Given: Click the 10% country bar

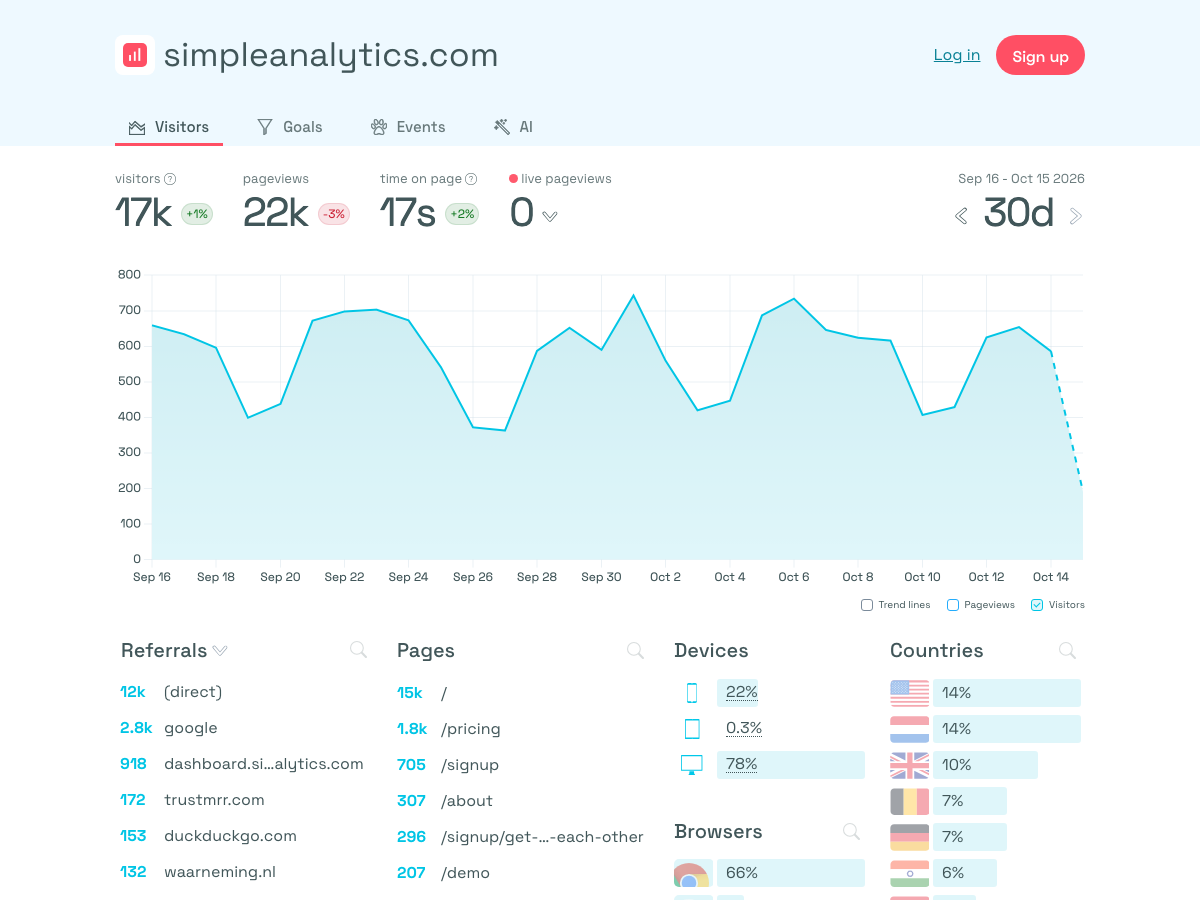Looking at the screenshot, I should (x=985, y=765).
